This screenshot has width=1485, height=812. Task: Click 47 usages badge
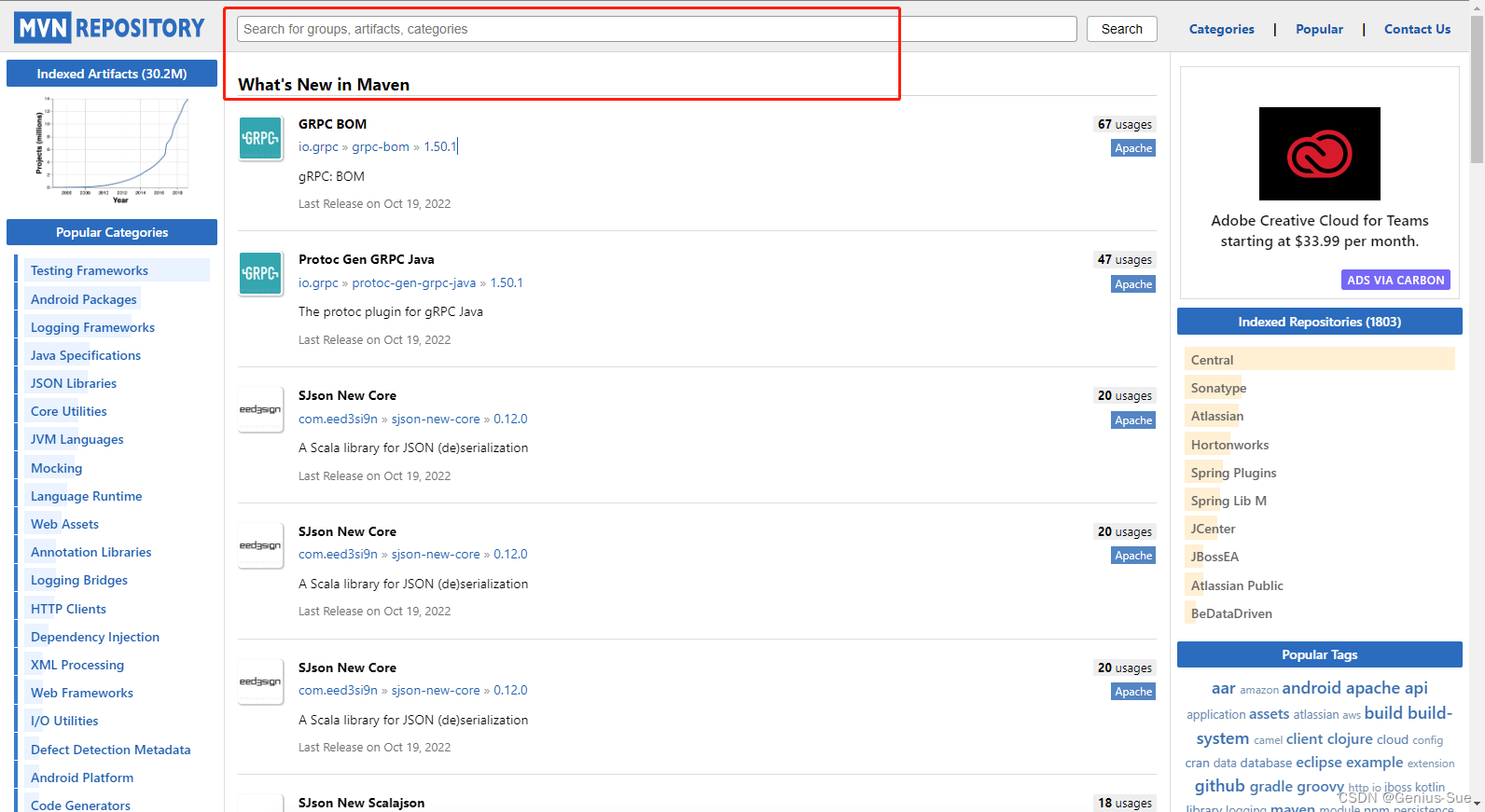pos(1125,259)
